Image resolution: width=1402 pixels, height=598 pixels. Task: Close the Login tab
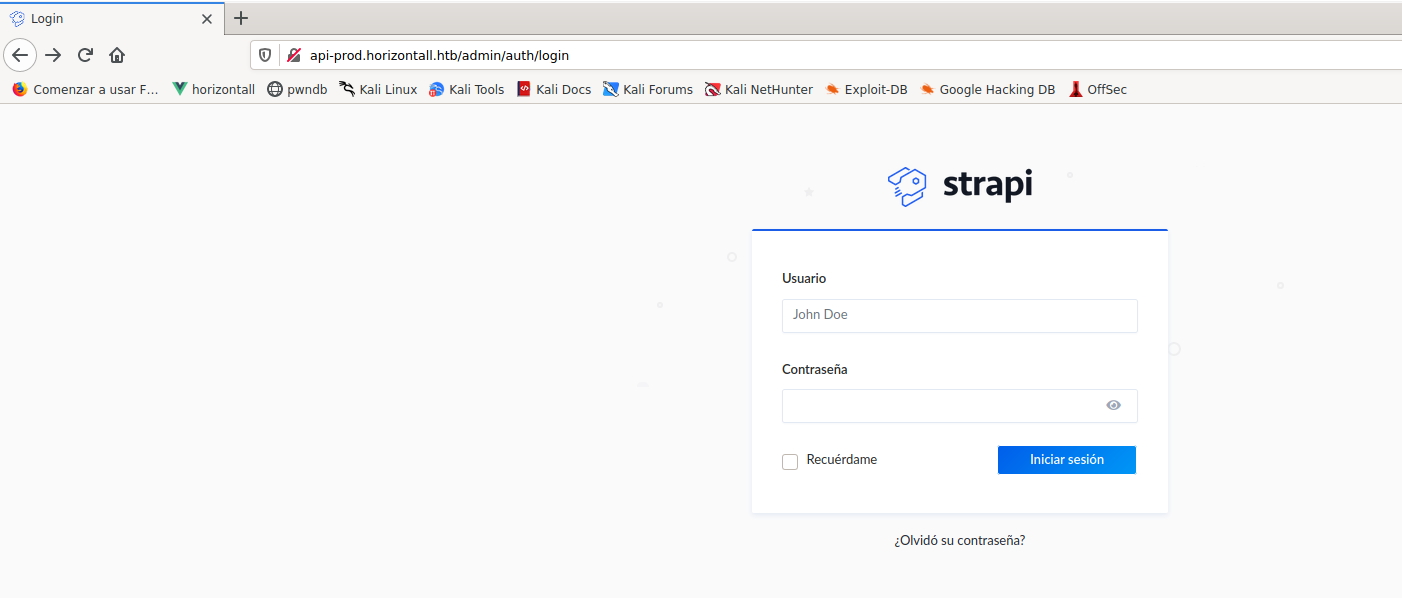tap(207, 19)
